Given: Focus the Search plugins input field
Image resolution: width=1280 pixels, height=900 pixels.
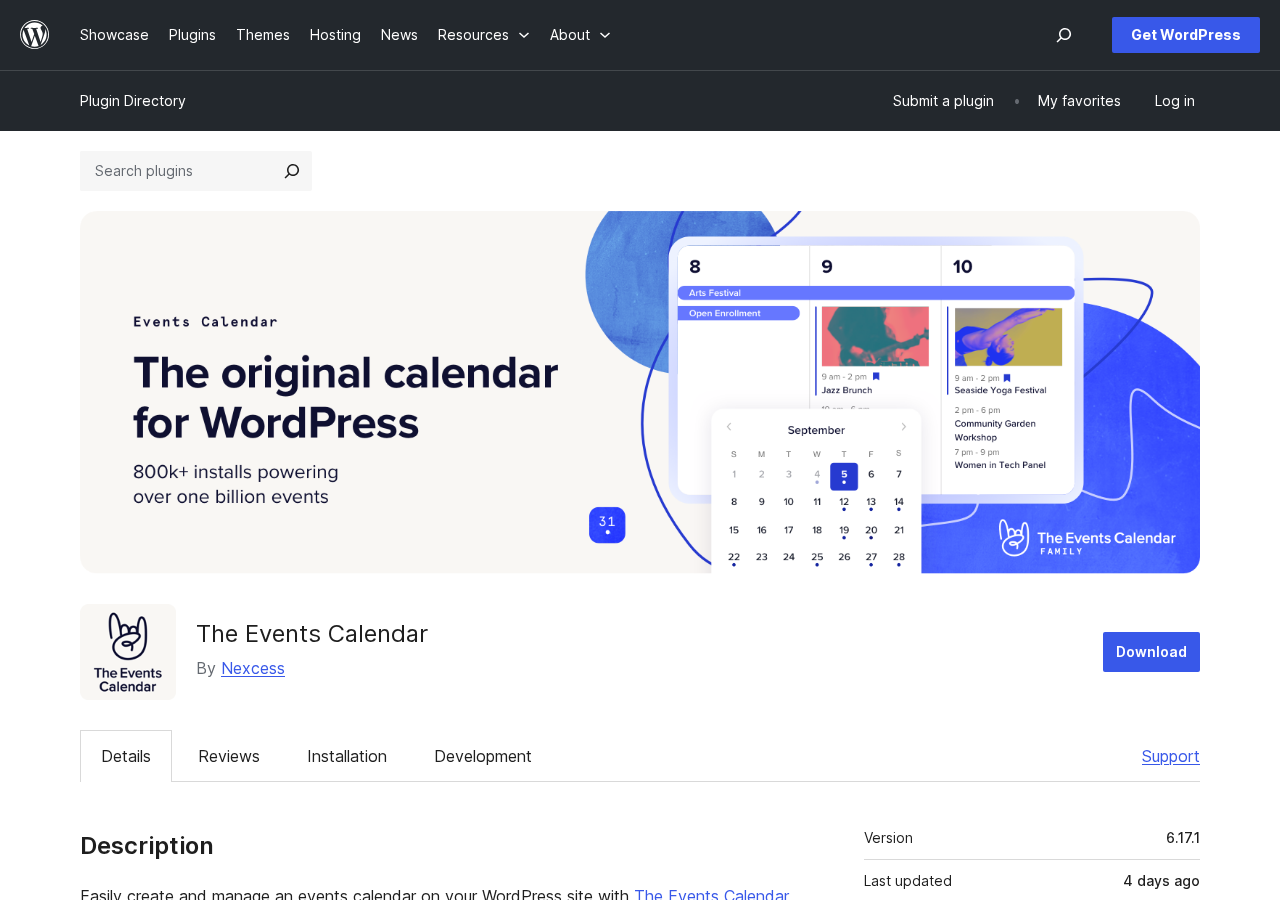Looking at the screenshot, I should (176, 171).
